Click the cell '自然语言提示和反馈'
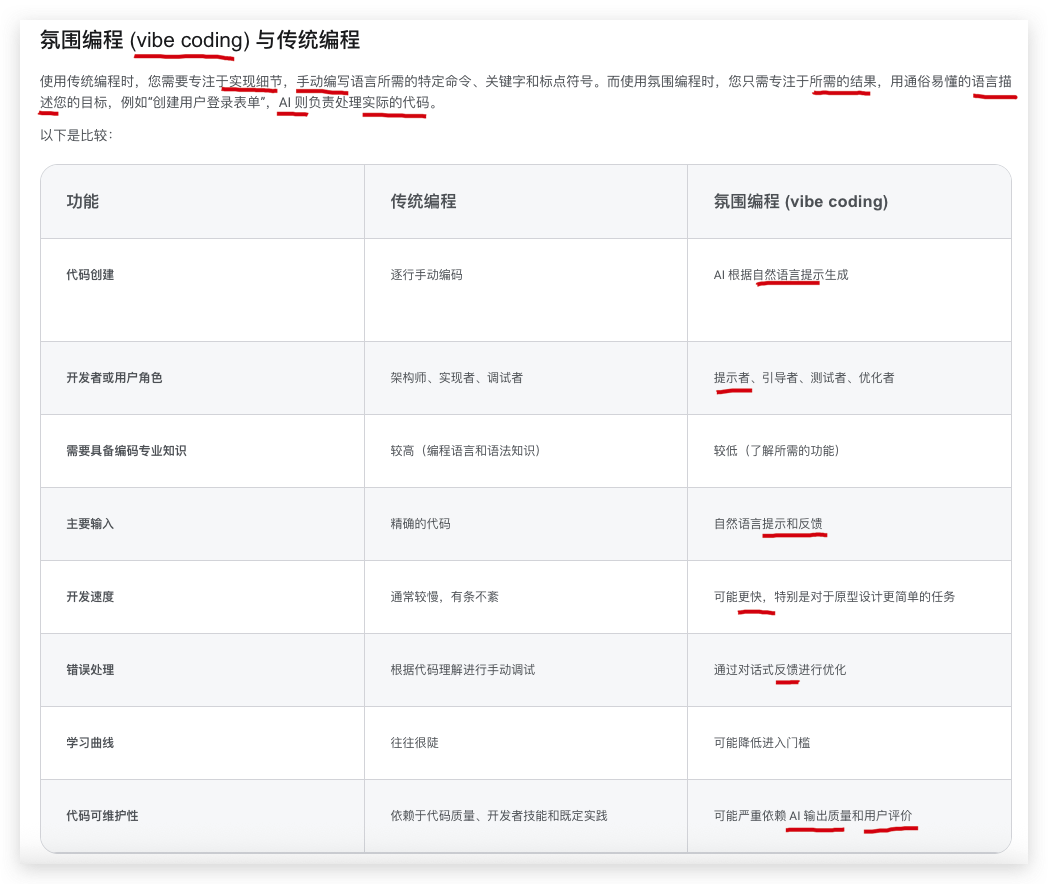The height and width of the screenshot is (884, 1048). point(768,524)
